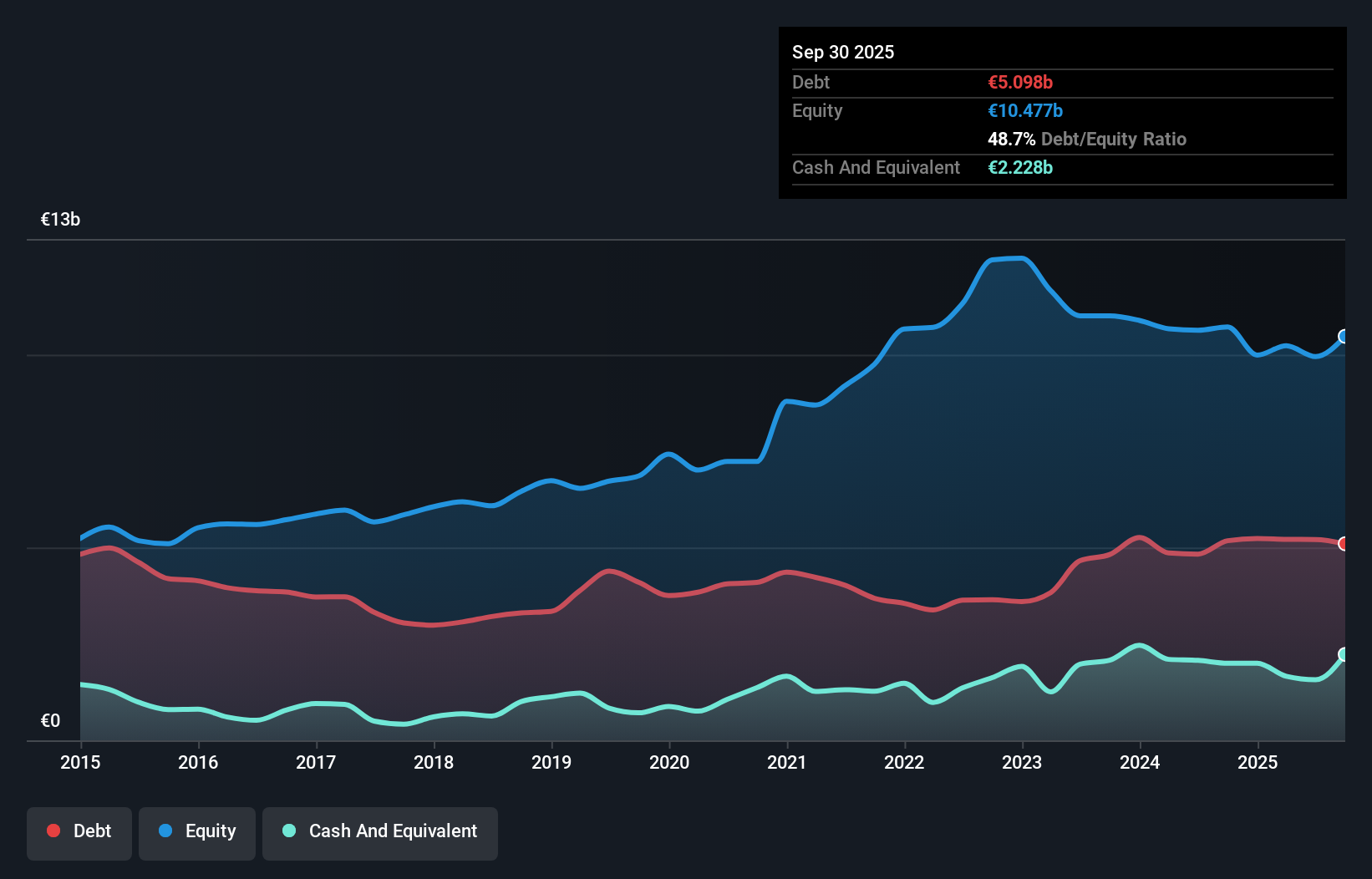Click the Equity label in the tooltip
This screenshot has width=1372, height=879.
pos(817,111)
